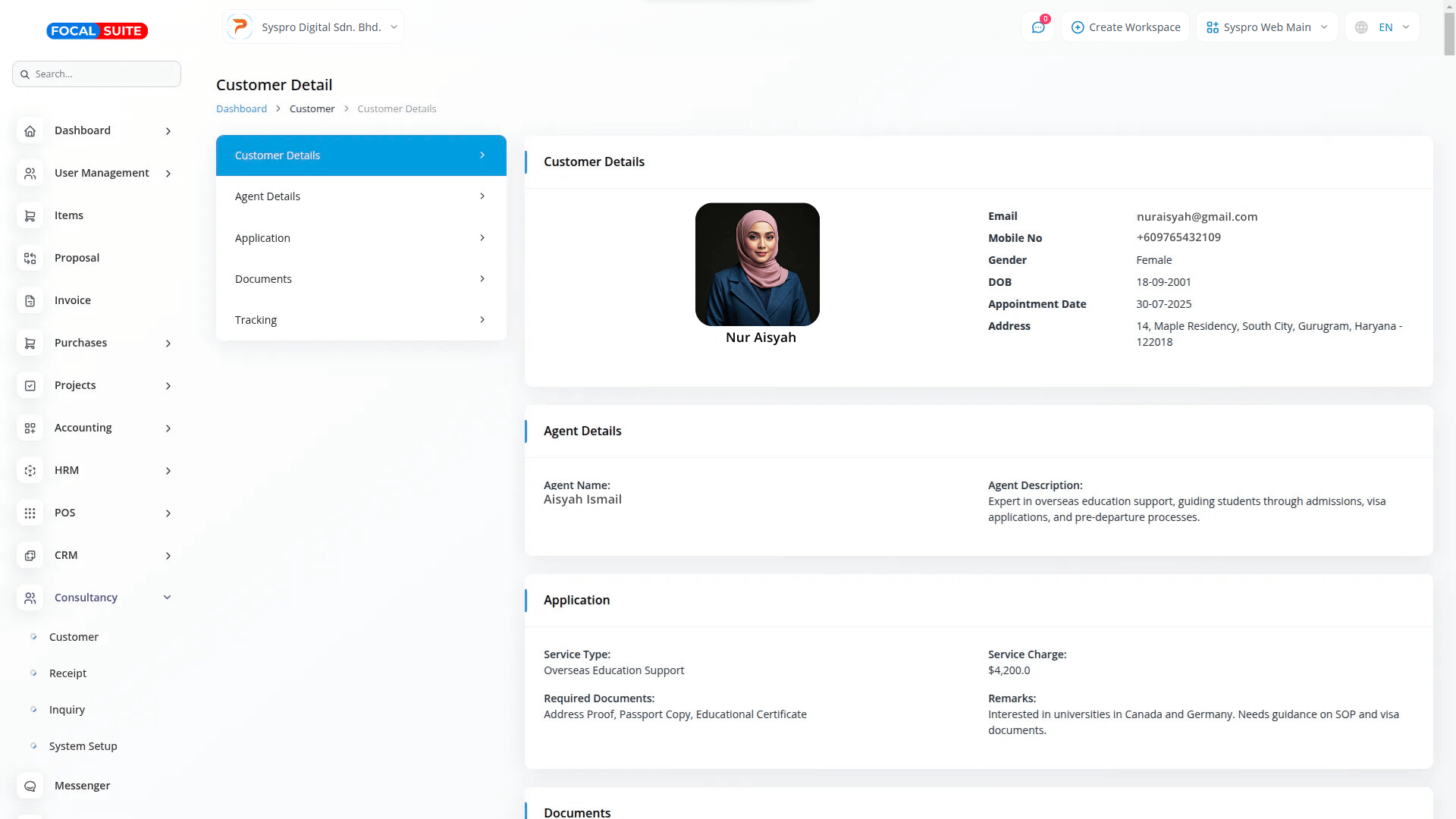Viewport: 1456px width, 819px height.
Task: Collapse the Consultancy menu section
Action: 168,598
